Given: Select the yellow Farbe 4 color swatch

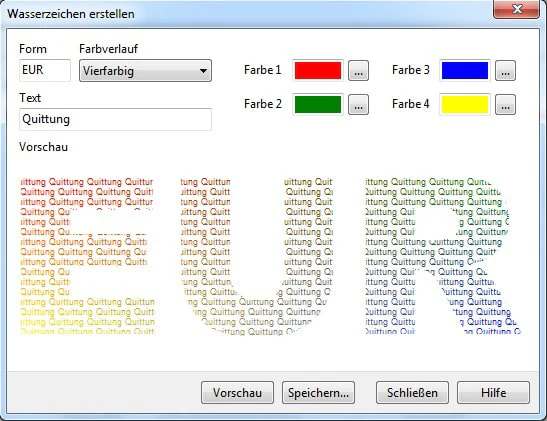Looking at the screenshot, I should [x=465, y=104].
